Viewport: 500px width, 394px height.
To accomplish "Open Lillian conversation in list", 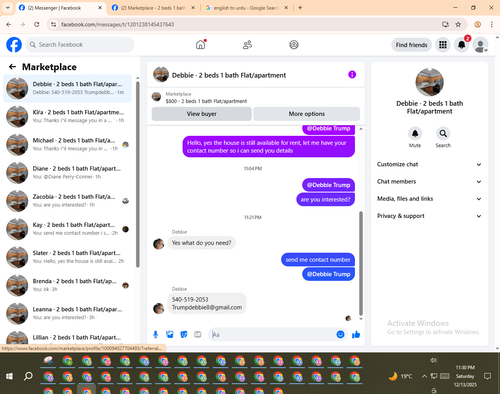I will pos(67,337).
